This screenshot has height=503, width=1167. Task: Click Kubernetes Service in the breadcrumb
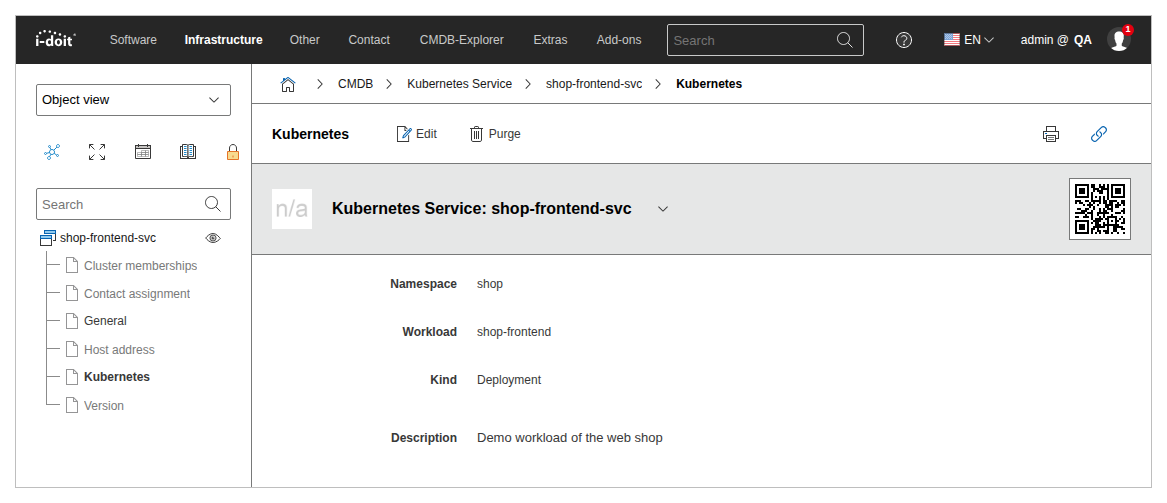pyautogui.click(x=459, y=84)
